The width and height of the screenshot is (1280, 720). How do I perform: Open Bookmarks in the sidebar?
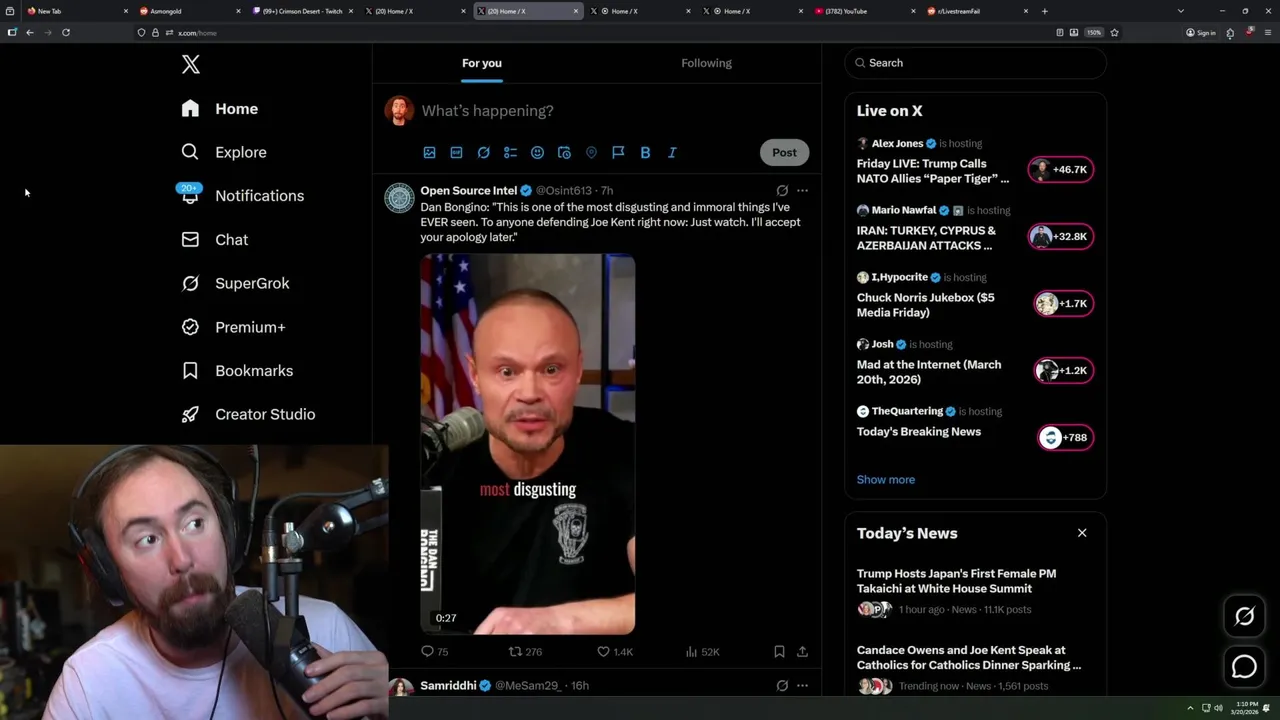tap(237, 371)
